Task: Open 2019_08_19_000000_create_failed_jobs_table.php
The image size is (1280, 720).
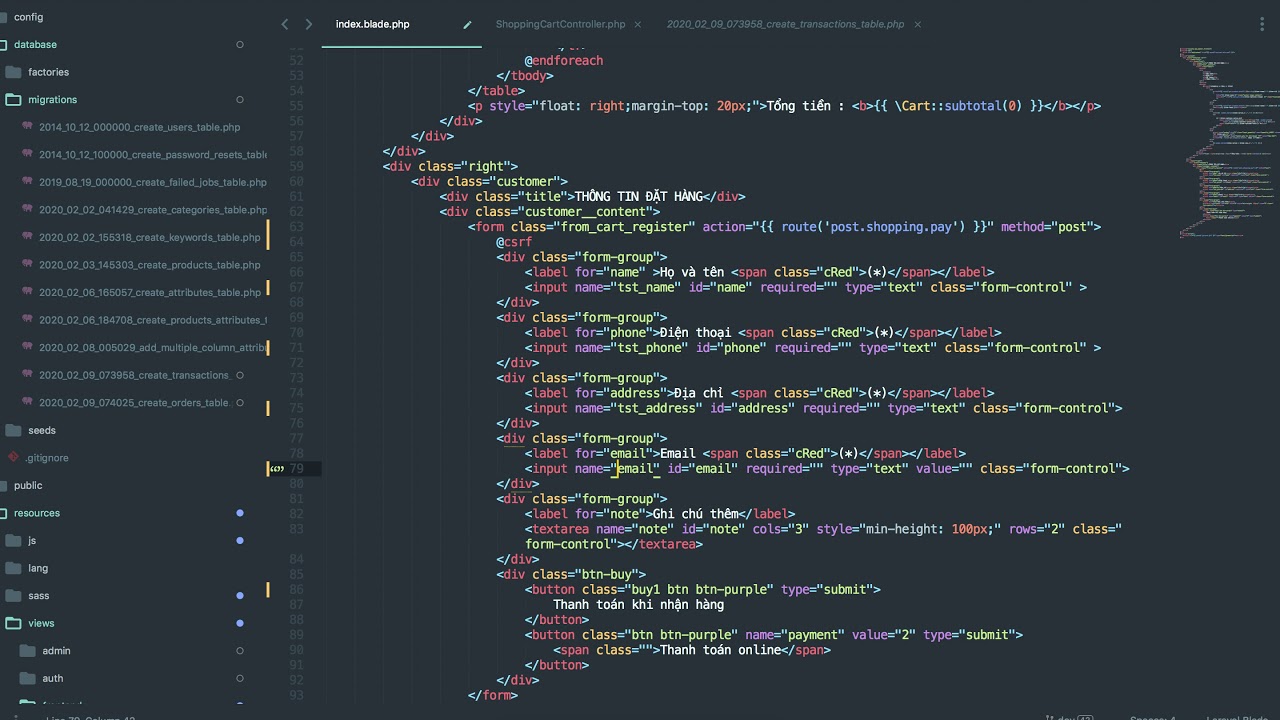Action: point(152,182)
